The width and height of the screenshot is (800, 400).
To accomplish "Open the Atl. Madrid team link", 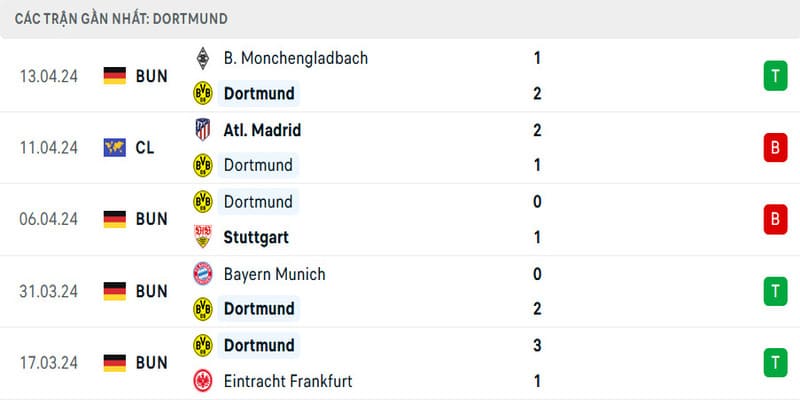I will (262, 130).
